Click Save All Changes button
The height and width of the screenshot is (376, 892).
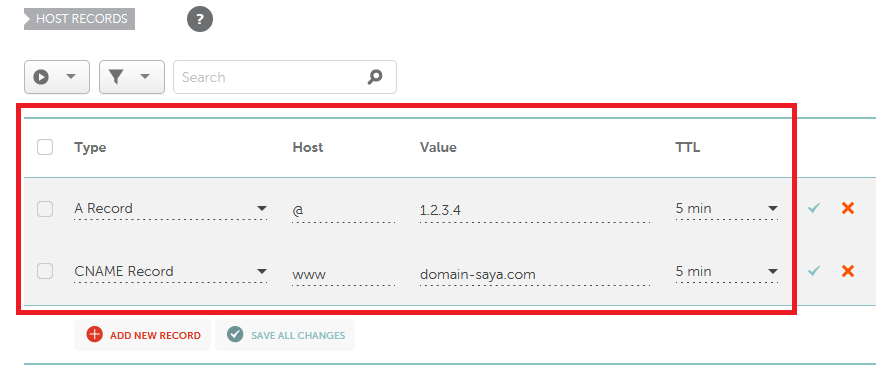click(x=285, y=335)
